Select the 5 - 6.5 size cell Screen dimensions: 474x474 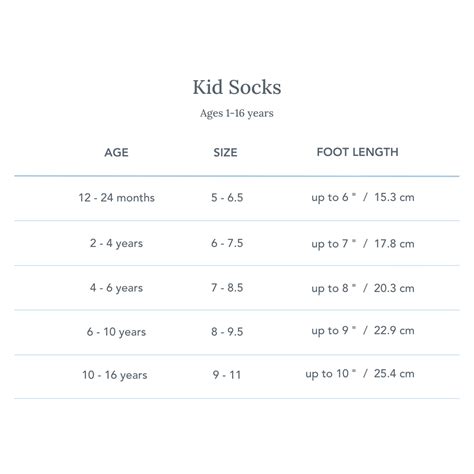point(227,197)
